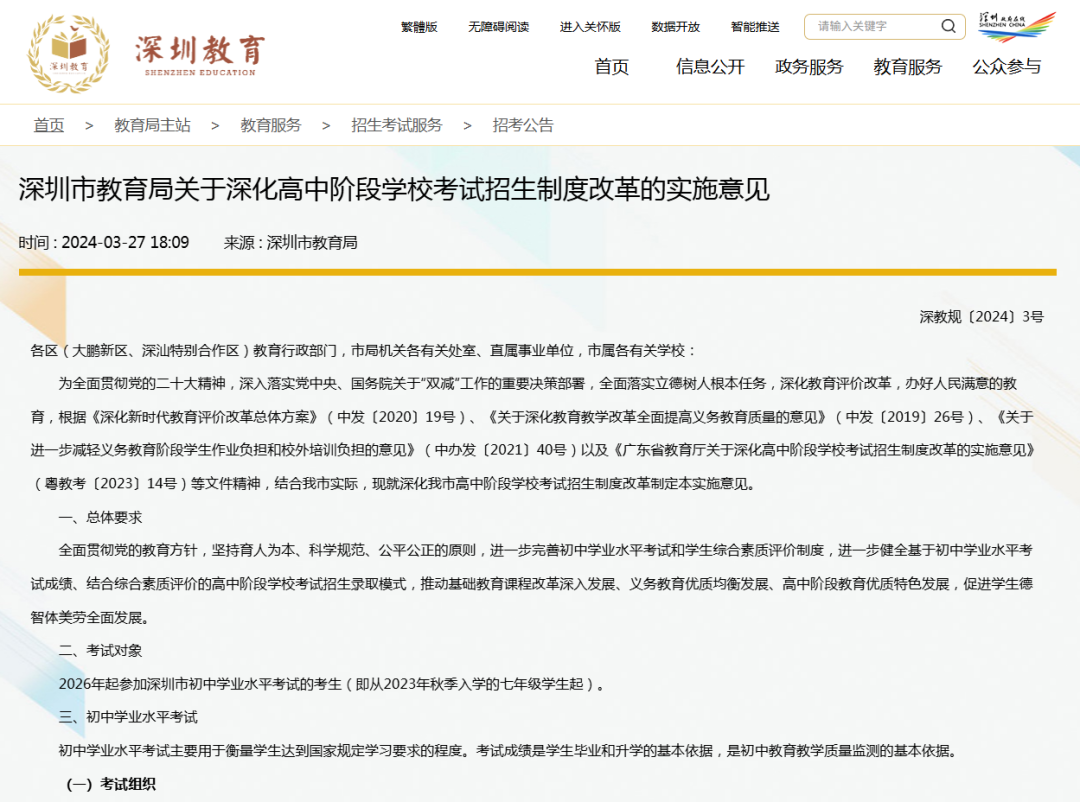This screenshot has height=802, width=1080.
Task: Click 教育服务 breadcrumb link
Action: (271, 125)
